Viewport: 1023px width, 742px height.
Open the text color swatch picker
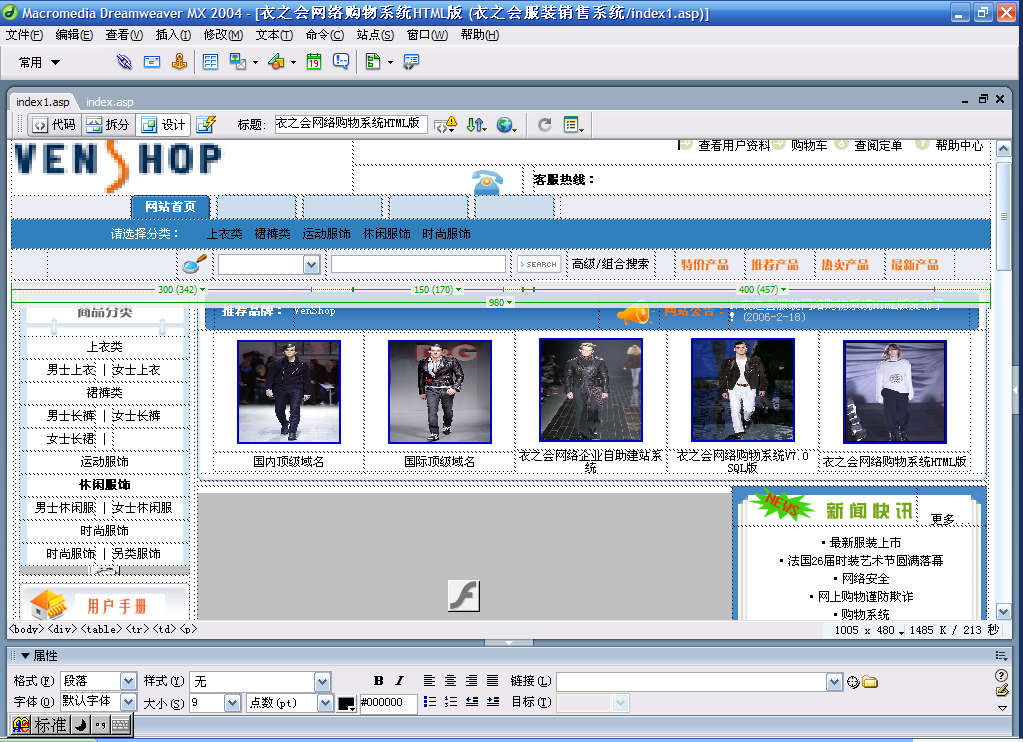coord(346,703)
